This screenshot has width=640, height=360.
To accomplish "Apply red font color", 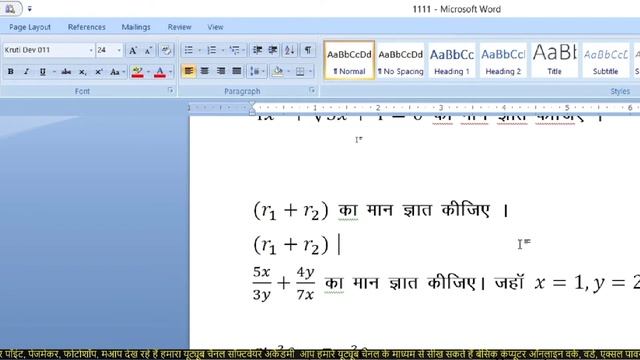I will tap(160, 72).
